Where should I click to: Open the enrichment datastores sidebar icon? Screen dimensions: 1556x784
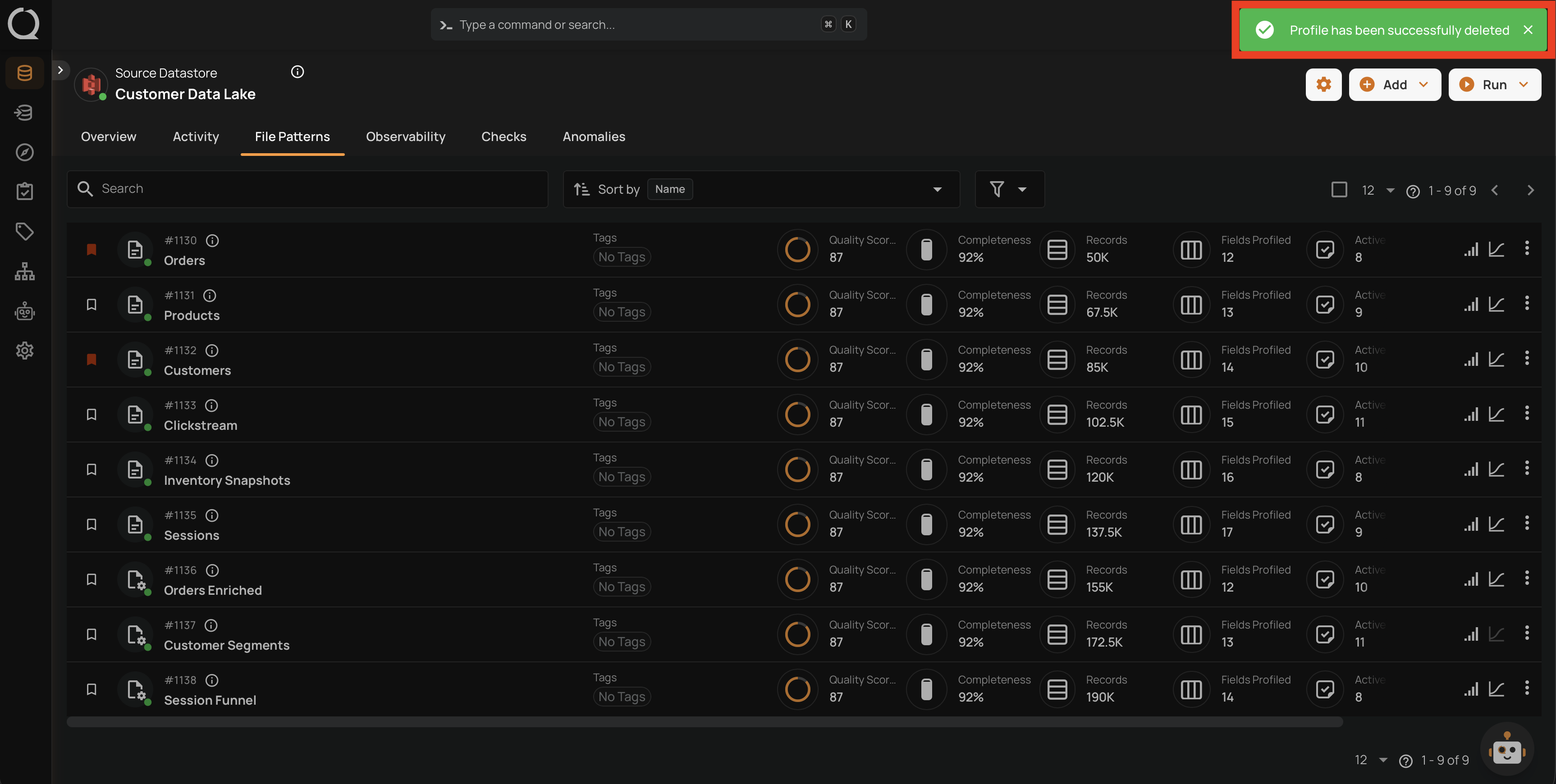coord(25,112)
